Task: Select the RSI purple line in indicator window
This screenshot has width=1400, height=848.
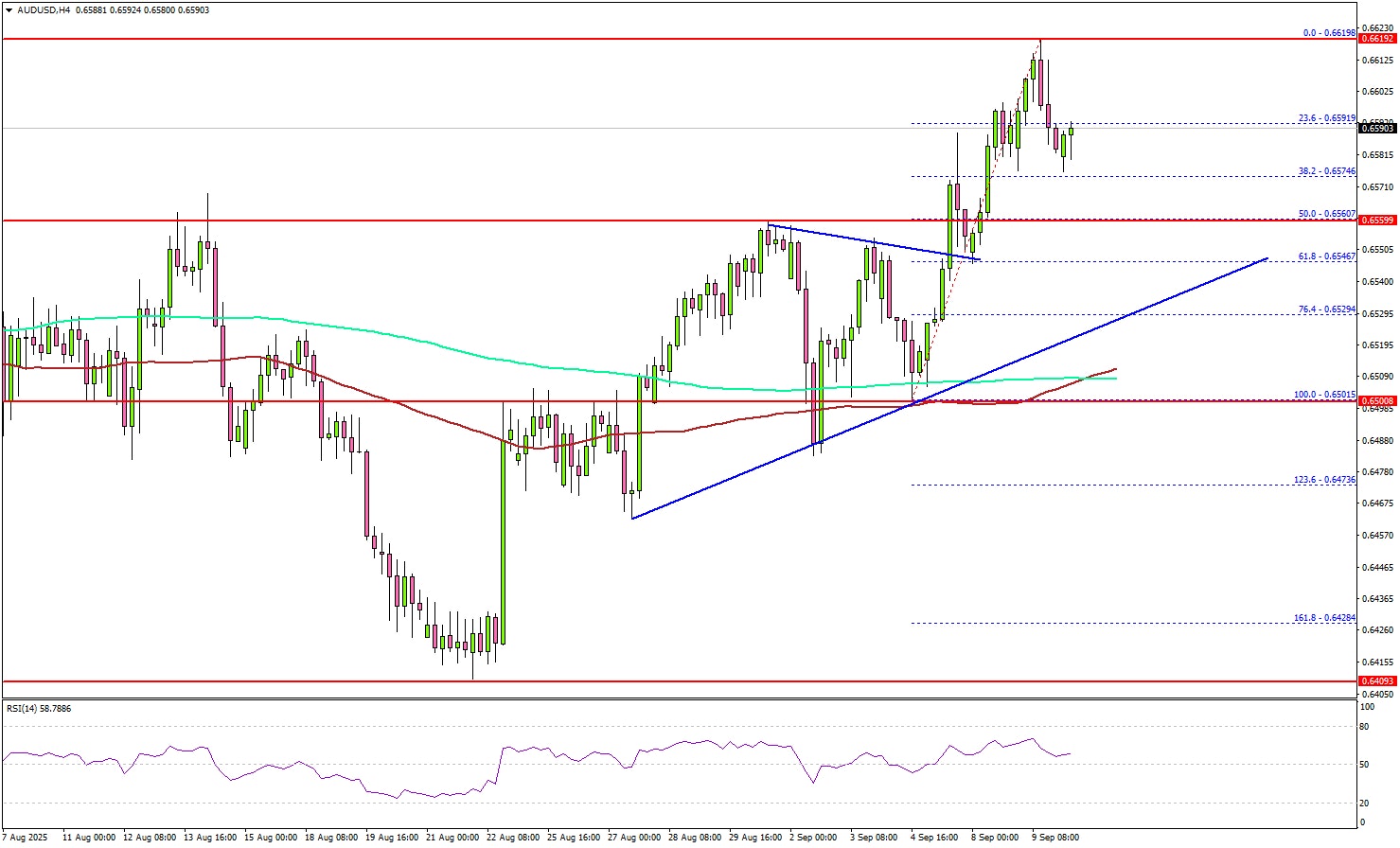Action: click(x=511, y=750)
